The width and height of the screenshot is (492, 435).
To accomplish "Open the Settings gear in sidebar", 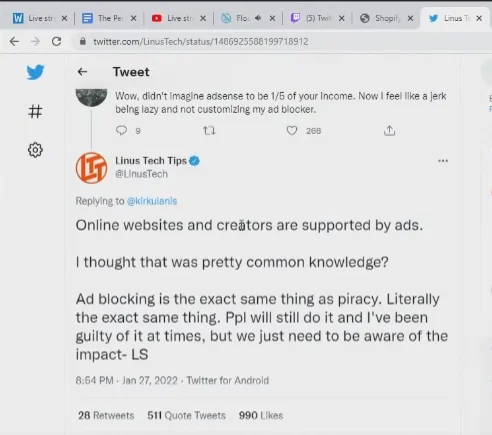I will click(x=35, y=150).
